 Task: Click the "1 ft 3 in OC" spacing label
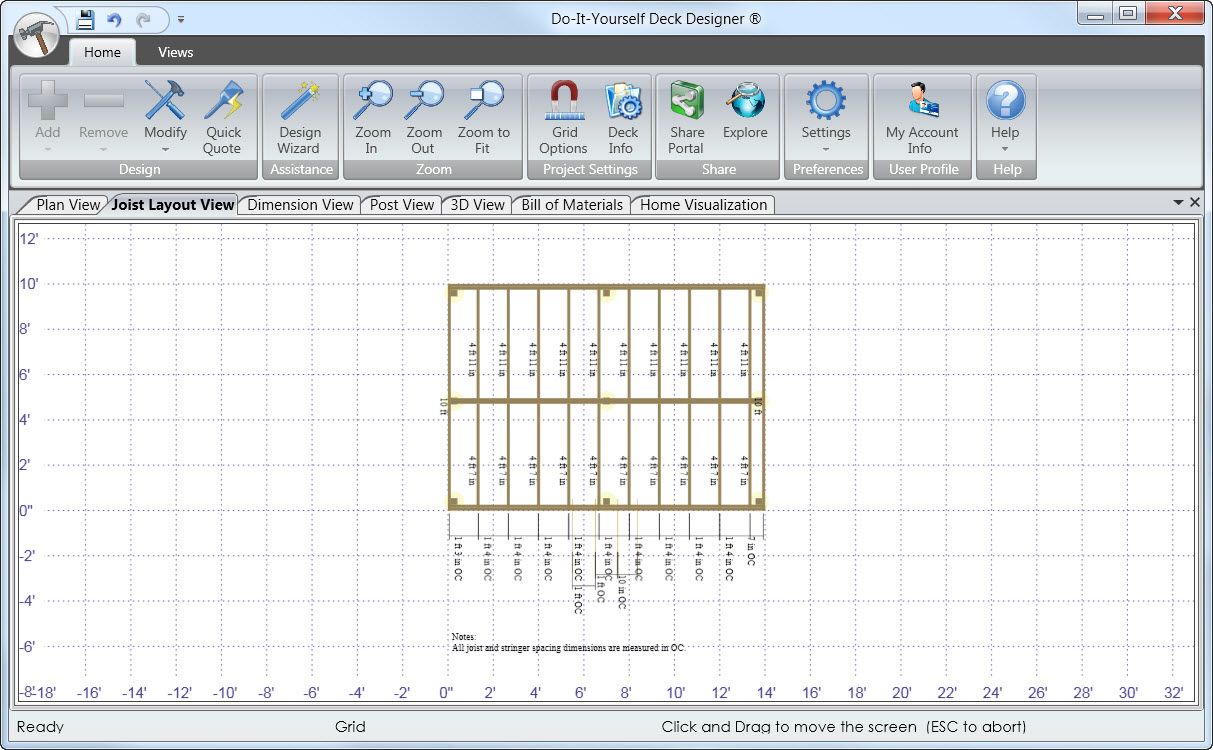click(458, 561)
